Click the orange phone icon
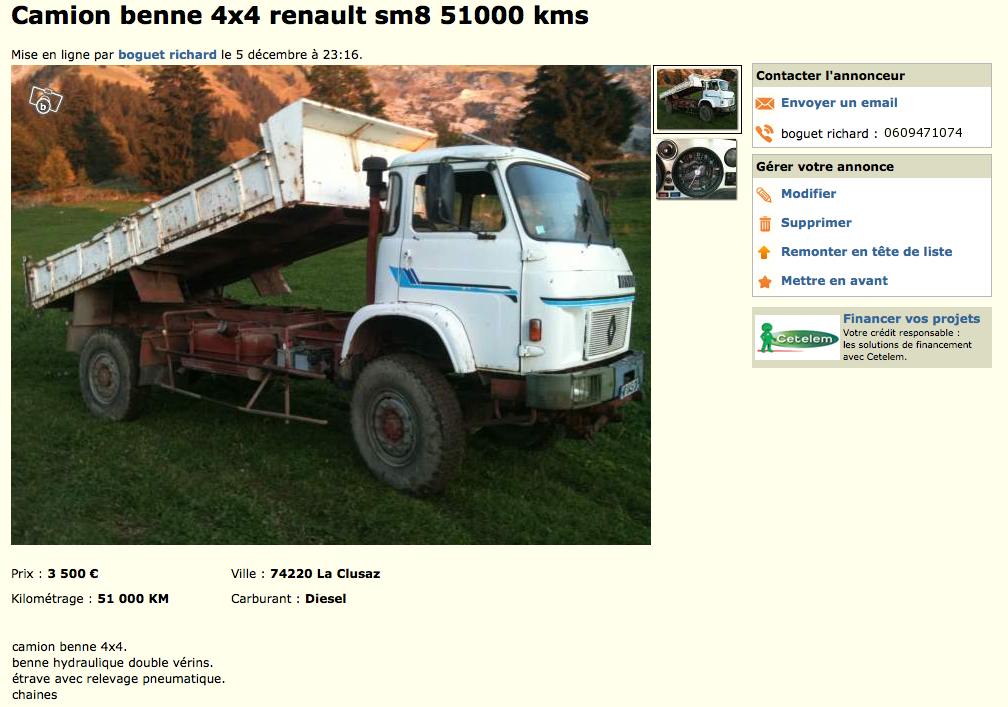The height and width of the screenshot is (707, 1008). coord(764,133)
